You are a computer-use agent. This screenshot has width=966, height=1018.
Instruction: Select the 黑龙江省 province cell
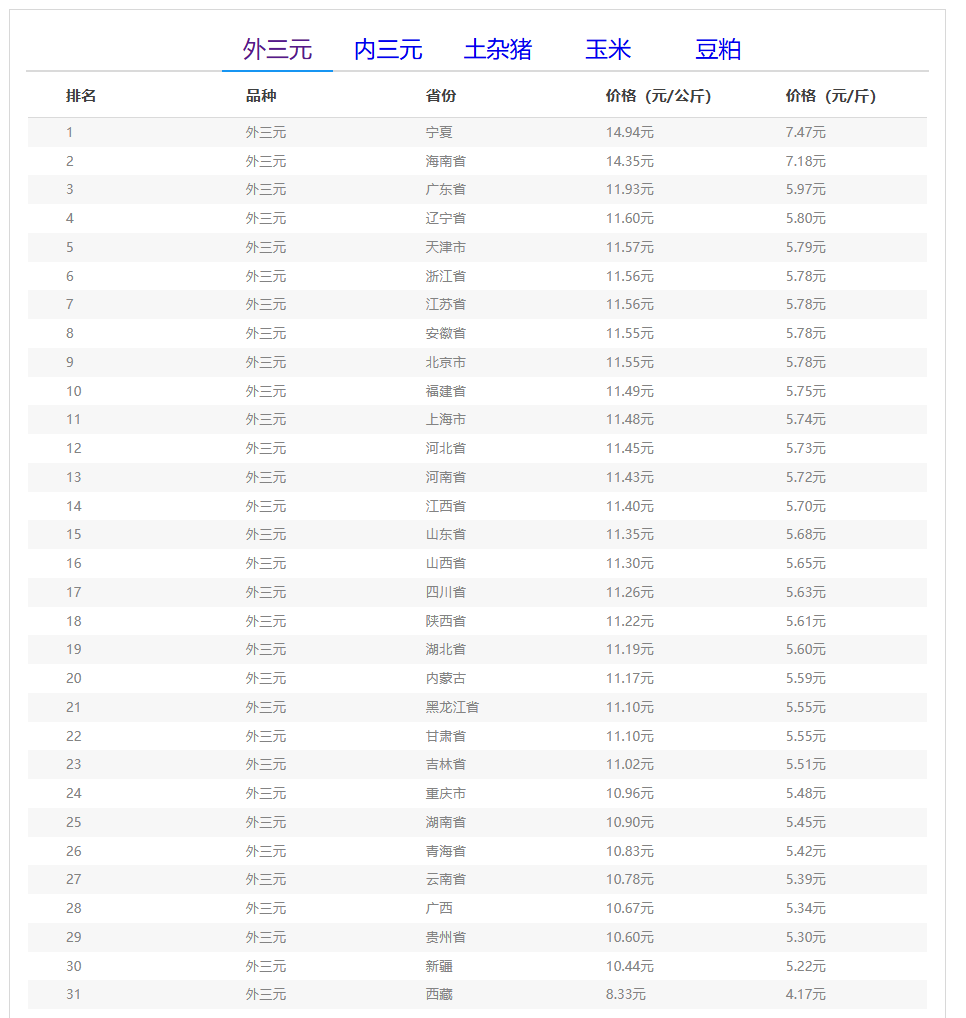(x=452, y=707)
